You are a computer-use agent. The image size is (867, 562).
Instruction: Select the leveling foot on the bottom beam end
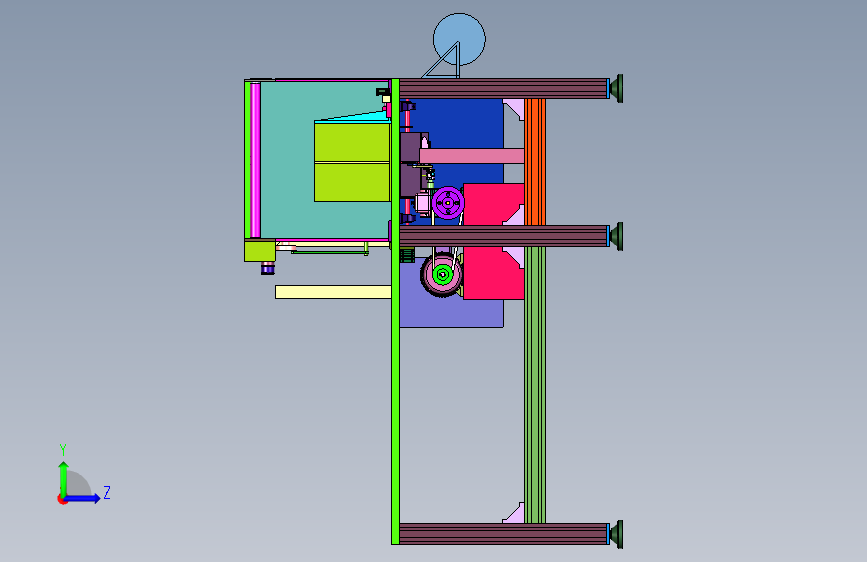pos(616,534)
